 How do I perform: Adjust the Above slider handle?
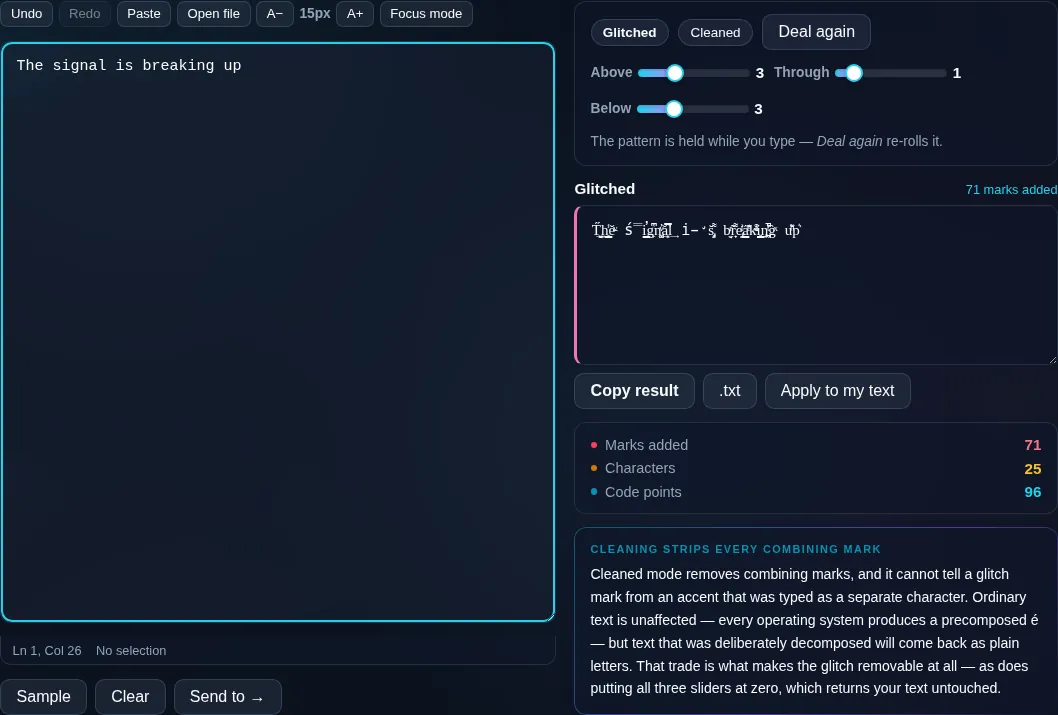click(675, 73)
